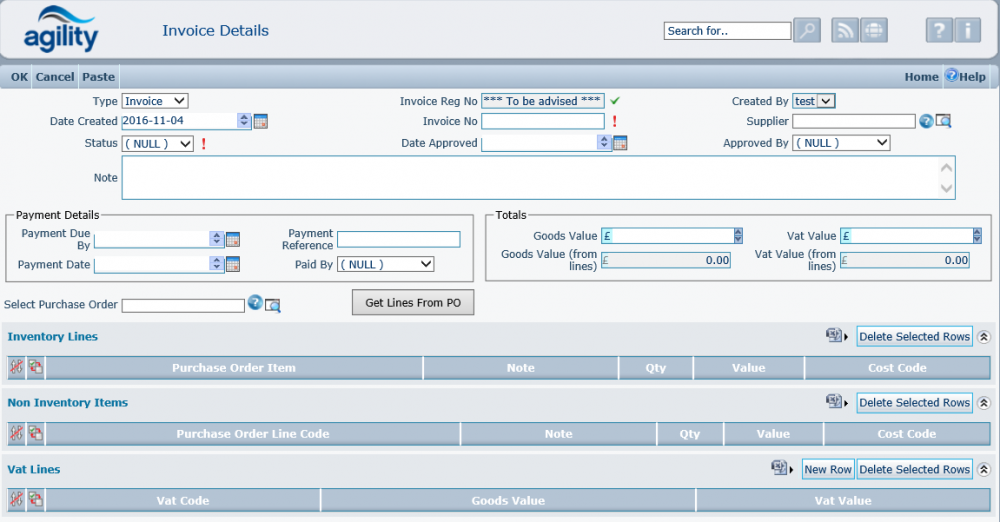
Task: Click OK in the toolbar
Action: 19,77
